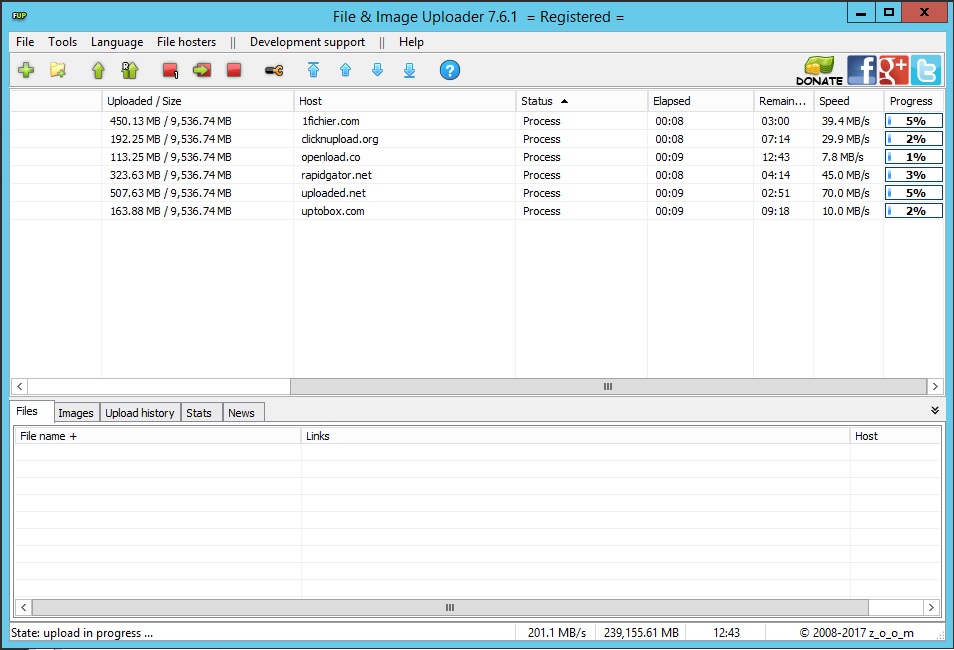Viewport: 954px width, 650px height.
Task: Open the File menu
Action: [25, 42]
